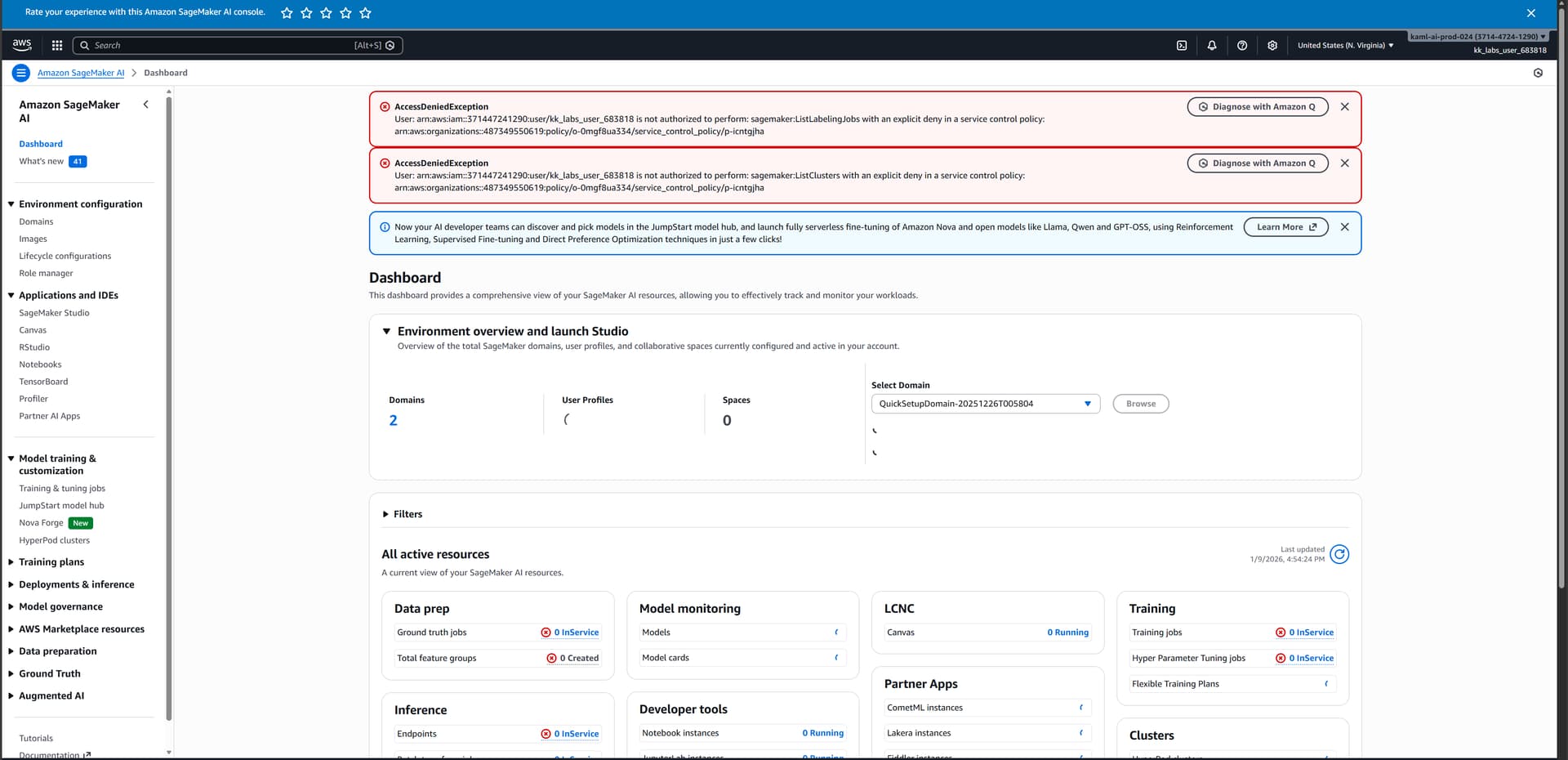Collapse the Applications and IDEs section
The height and width of the screenshot is (760, 1568).
[11, 296]
